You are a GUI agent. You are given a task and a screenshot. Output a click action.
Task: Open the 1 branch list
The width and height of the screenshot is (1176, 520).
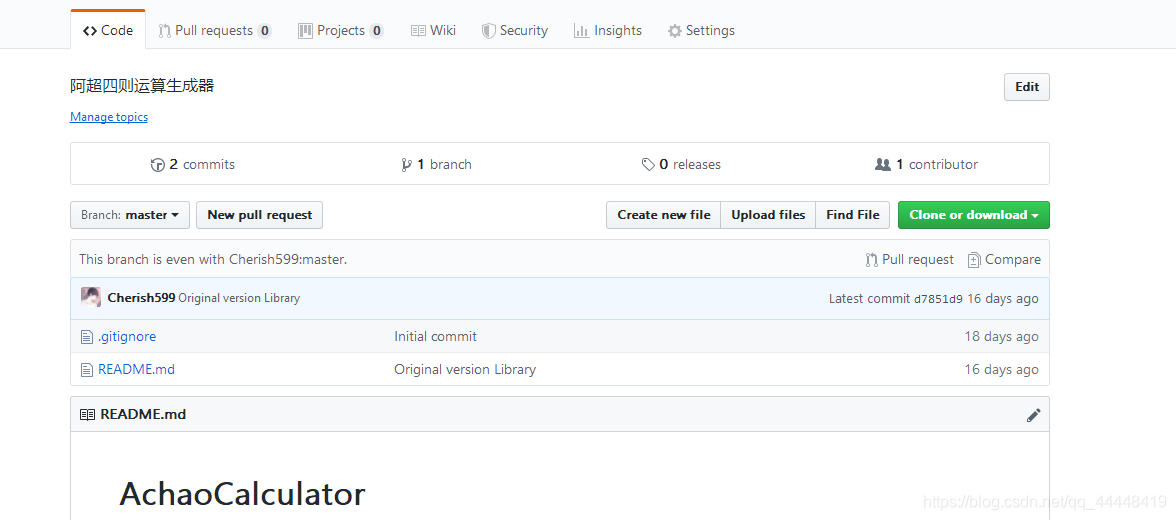coord(436,164)
